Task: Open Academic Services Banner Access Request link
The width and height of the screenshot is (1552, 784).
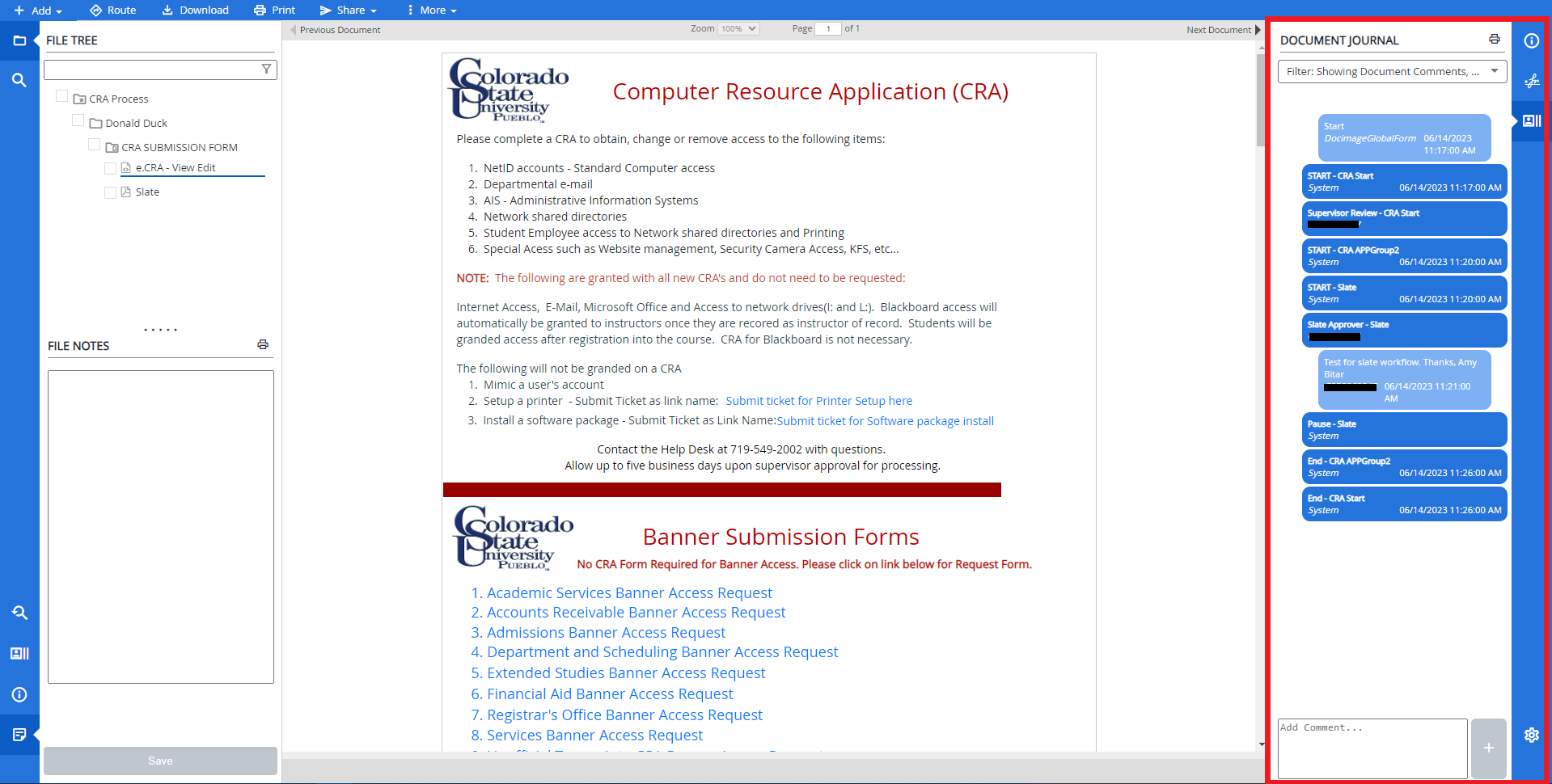Action: tap(629, 593)
